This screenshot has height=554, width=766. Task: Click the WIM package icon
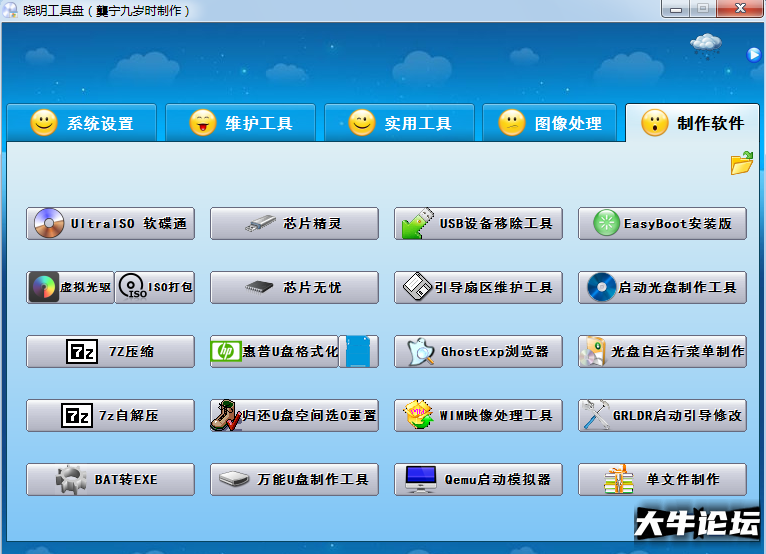418,414
